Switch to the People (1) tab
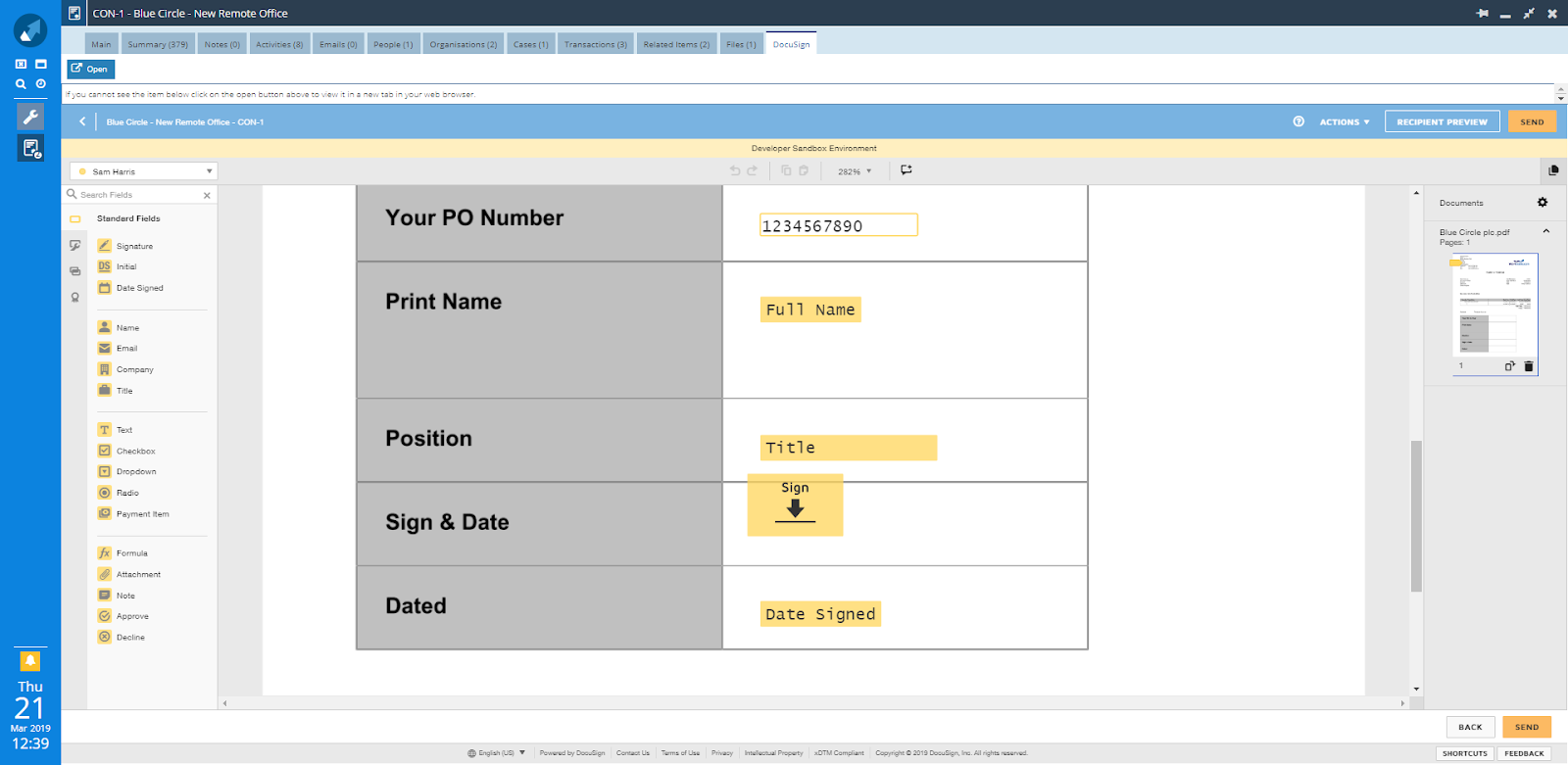This screenshot has height=765, width=1568. pos(393,44)
